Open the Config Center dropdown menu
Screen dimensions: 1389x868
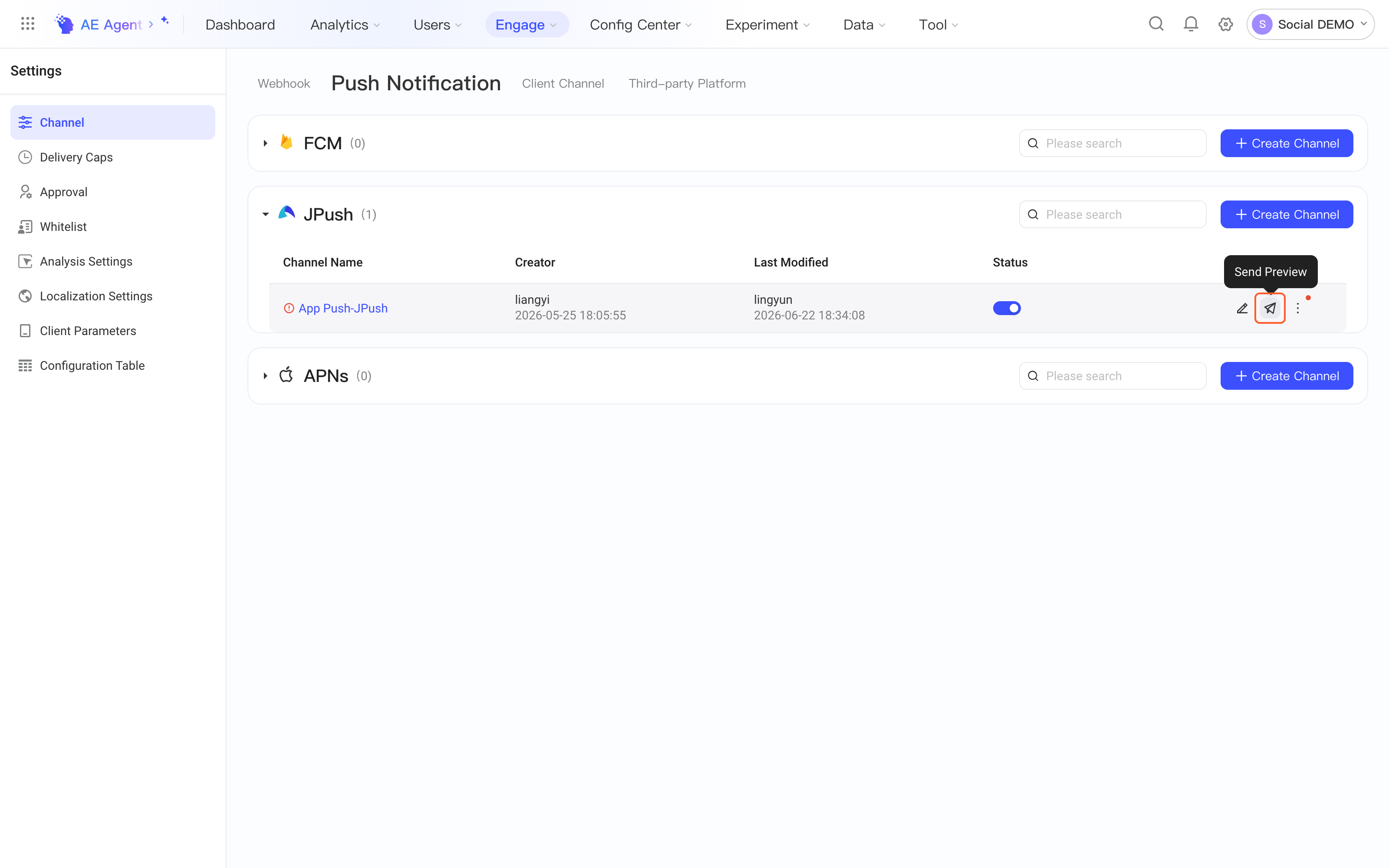[641, 25]
